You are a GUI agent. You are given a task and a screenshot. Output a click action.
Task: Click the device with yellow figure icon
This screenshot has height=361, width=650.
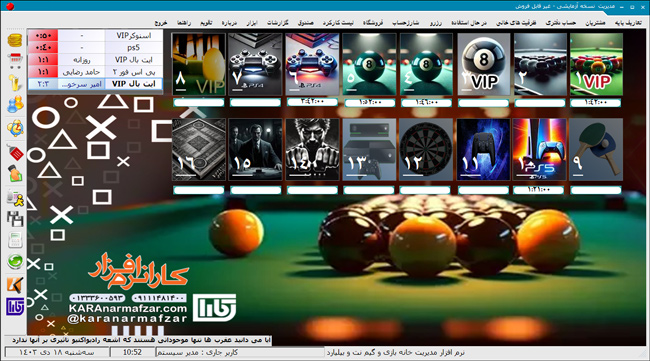15,198
